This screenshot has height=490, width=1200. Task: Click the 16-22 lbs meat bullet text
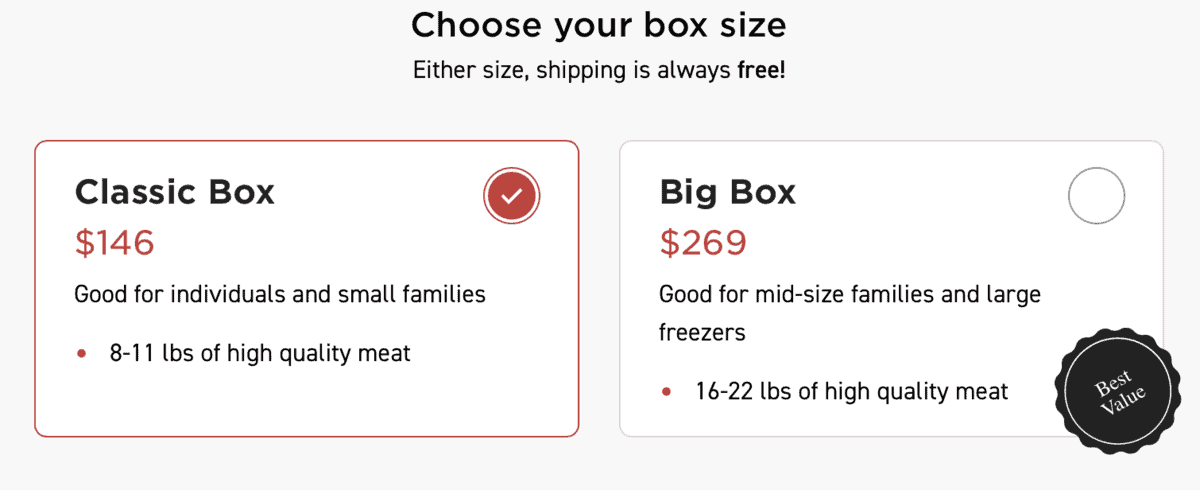(852, 391)
